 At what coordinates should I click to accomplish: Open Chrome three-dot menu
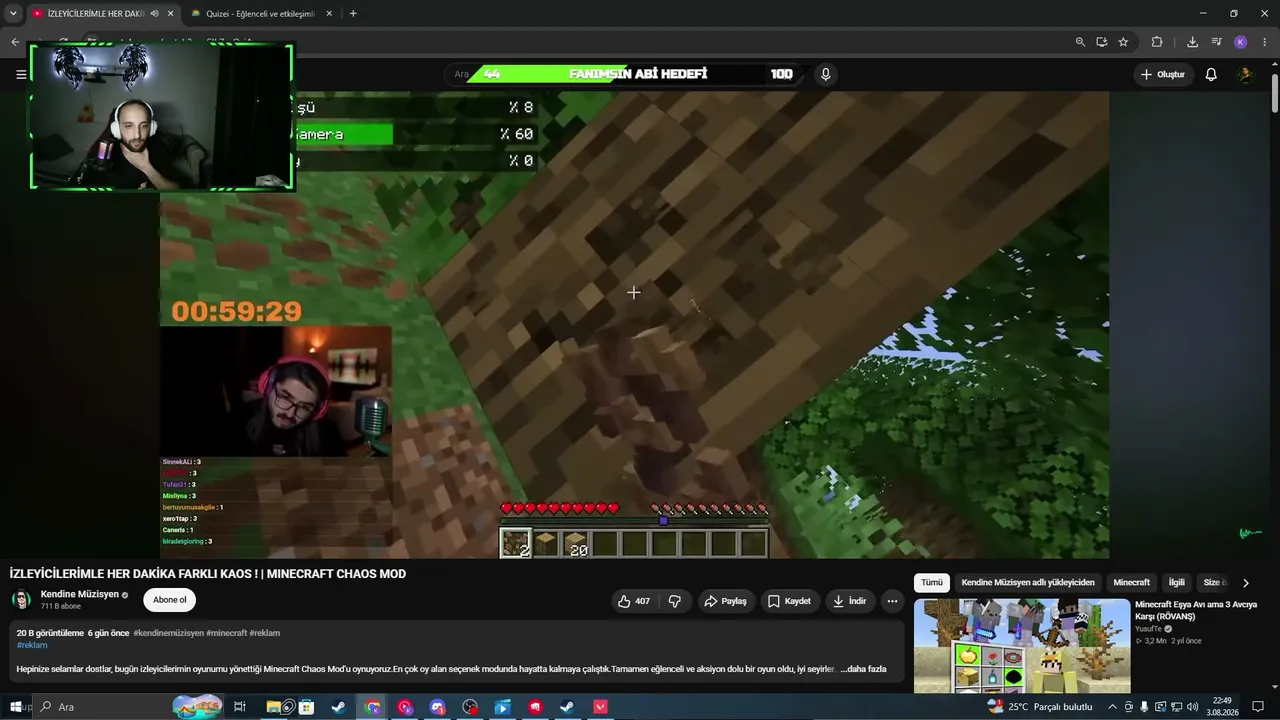[1265, 42]
